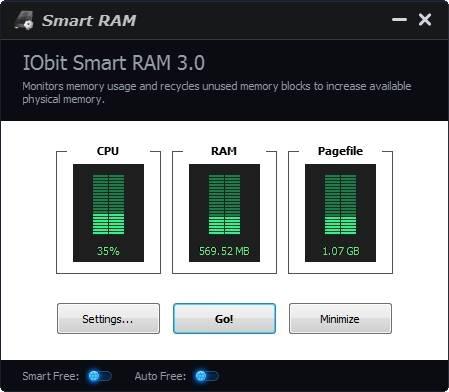Viewport: 449px width, 392px height.
Task: Click the 569.52 MB RAM value
Action: (224, 251)
